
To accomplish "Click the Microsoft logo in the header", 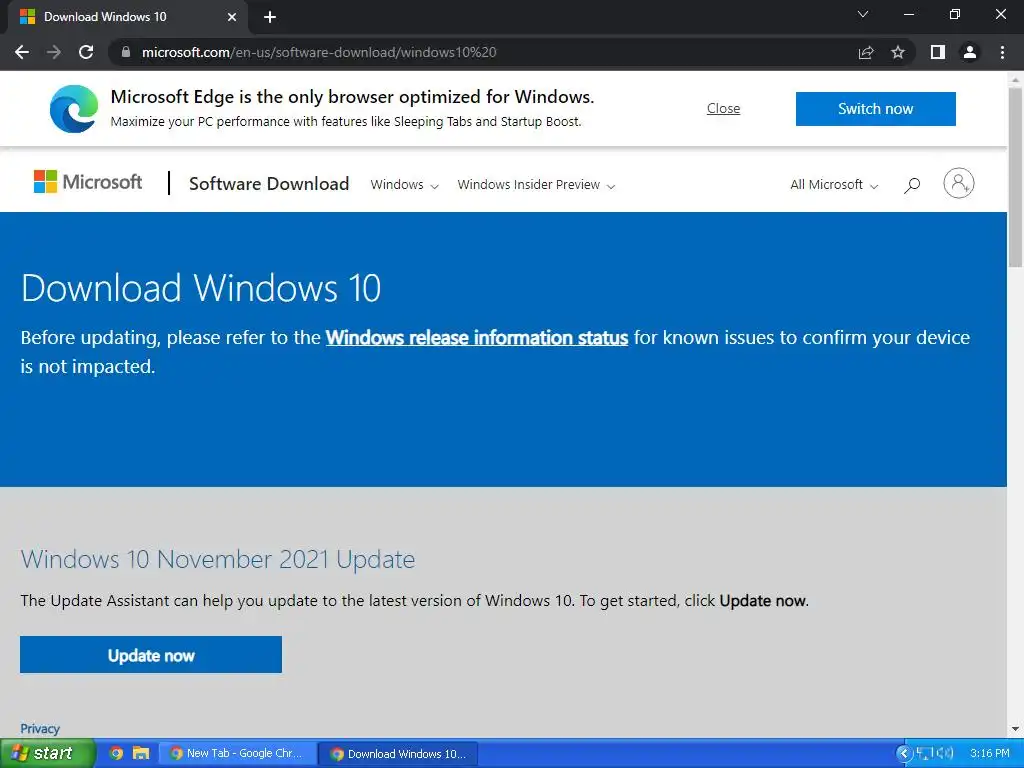I will click(x=88, y=182).
